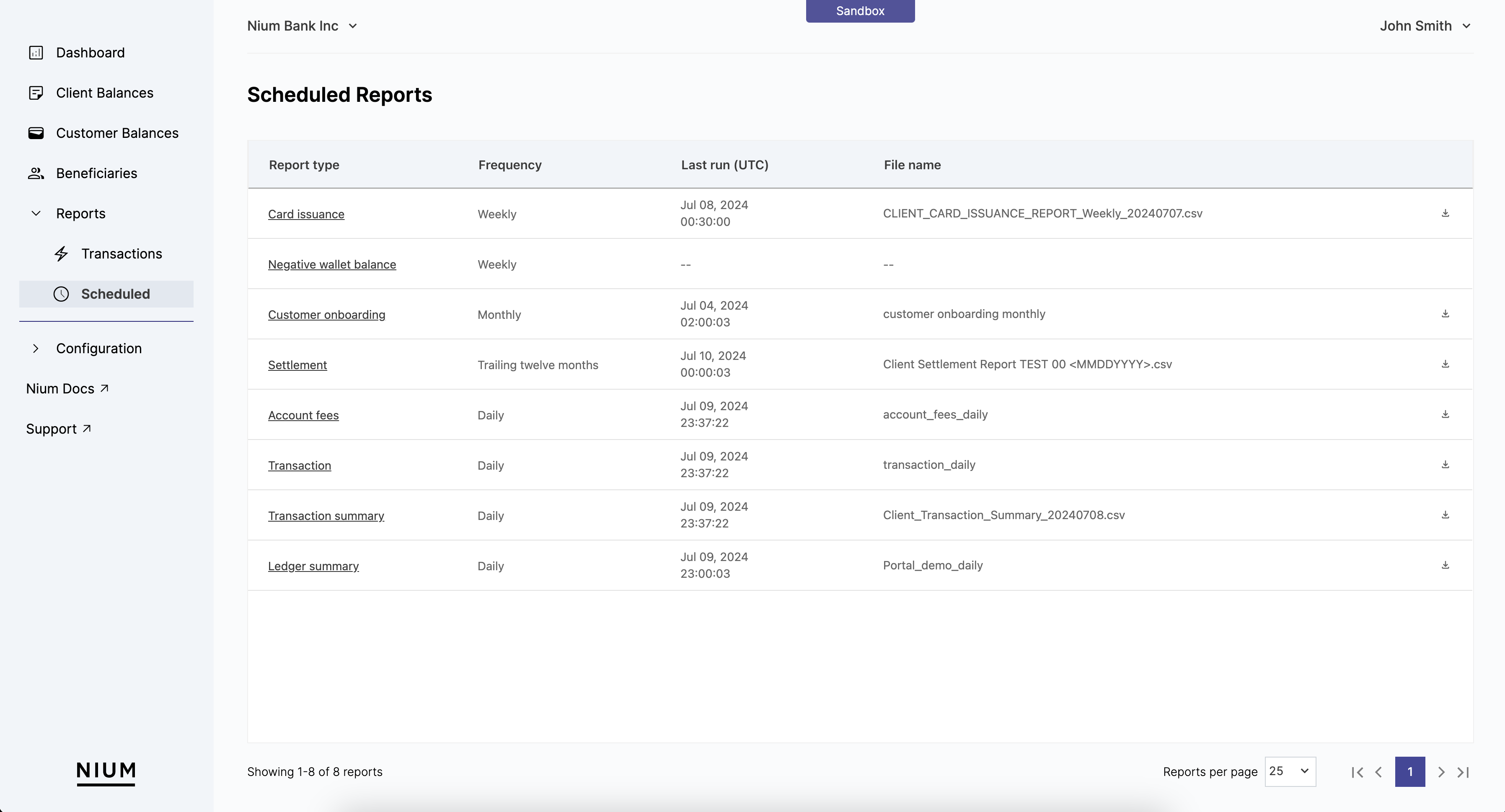Screen dimensions: 1505x812
Task: Click the File name column header
Action: [912, 165]
